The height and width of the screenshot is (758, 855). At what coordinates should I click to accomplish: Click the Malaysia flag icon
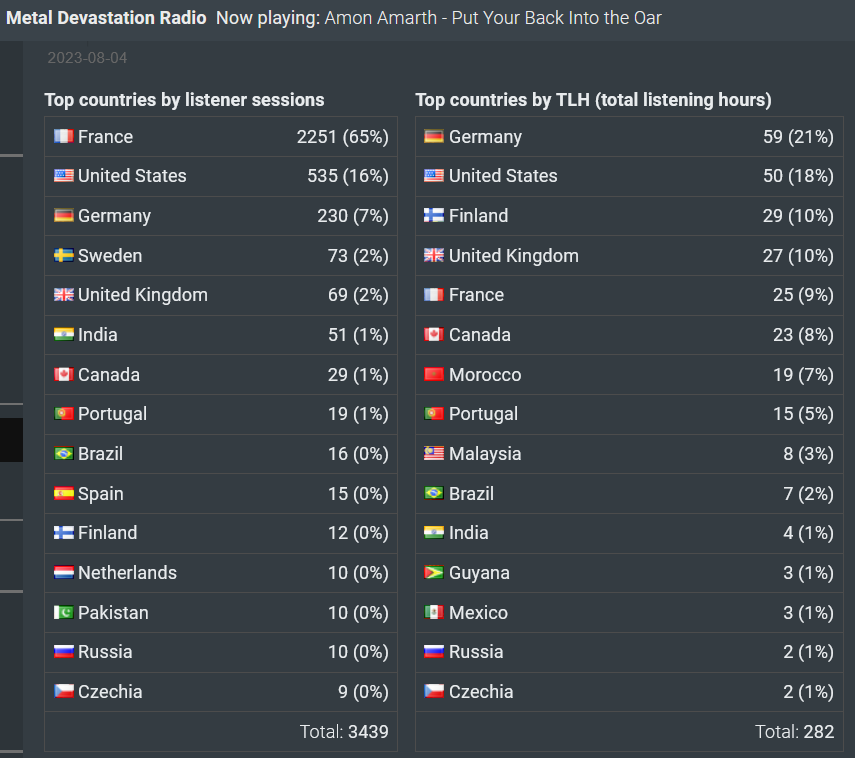coord(434,453)
